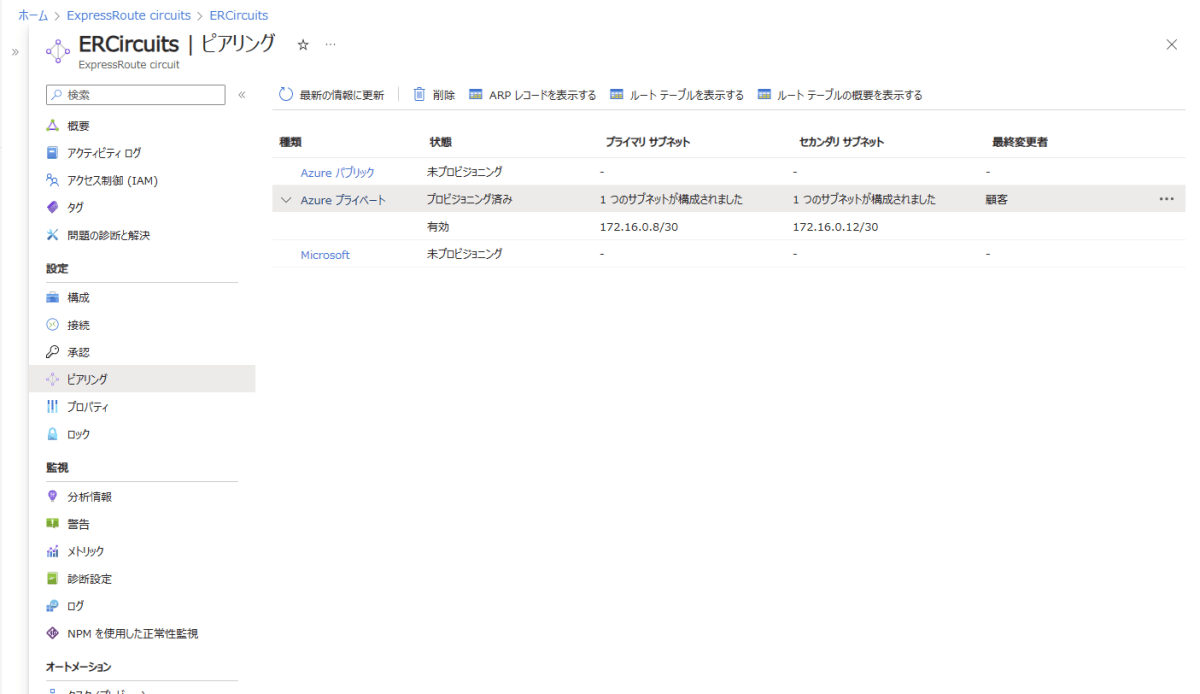Screen dimensions: 1200x694
Task: Click ARP レコードを表示する
Action: pyautogui.click(x=532, y=95)
